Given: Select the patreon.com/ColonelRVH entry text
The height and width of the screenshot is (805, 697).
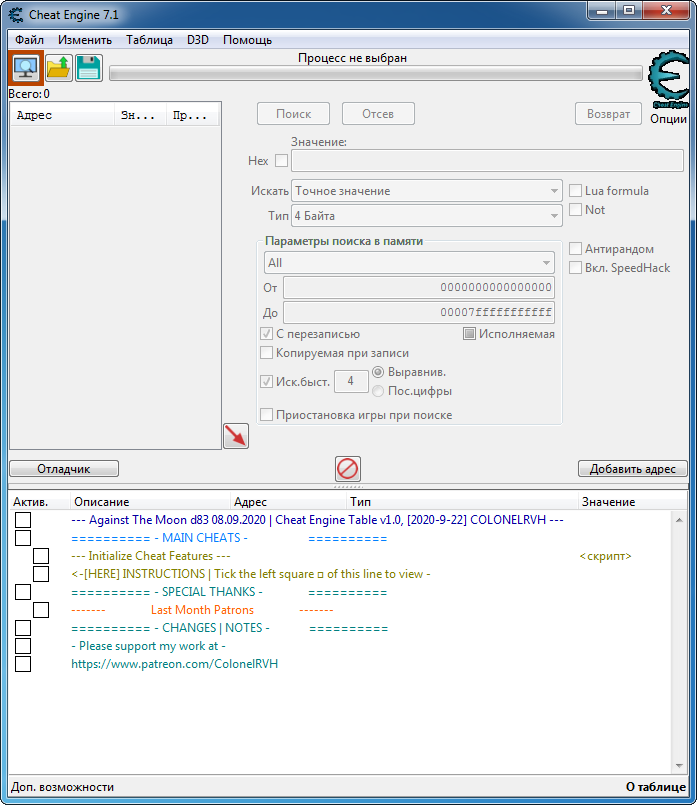Looking at the screenshot, I should pos(175,664).
